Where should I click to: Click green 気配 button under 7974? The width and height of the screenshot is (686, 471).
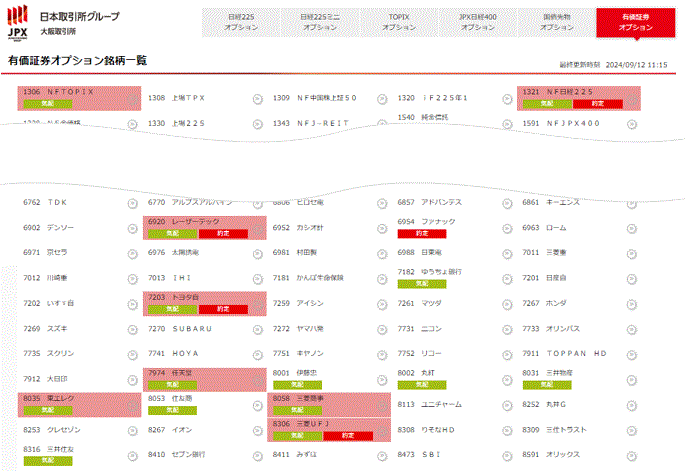click(x=172, y=385)
